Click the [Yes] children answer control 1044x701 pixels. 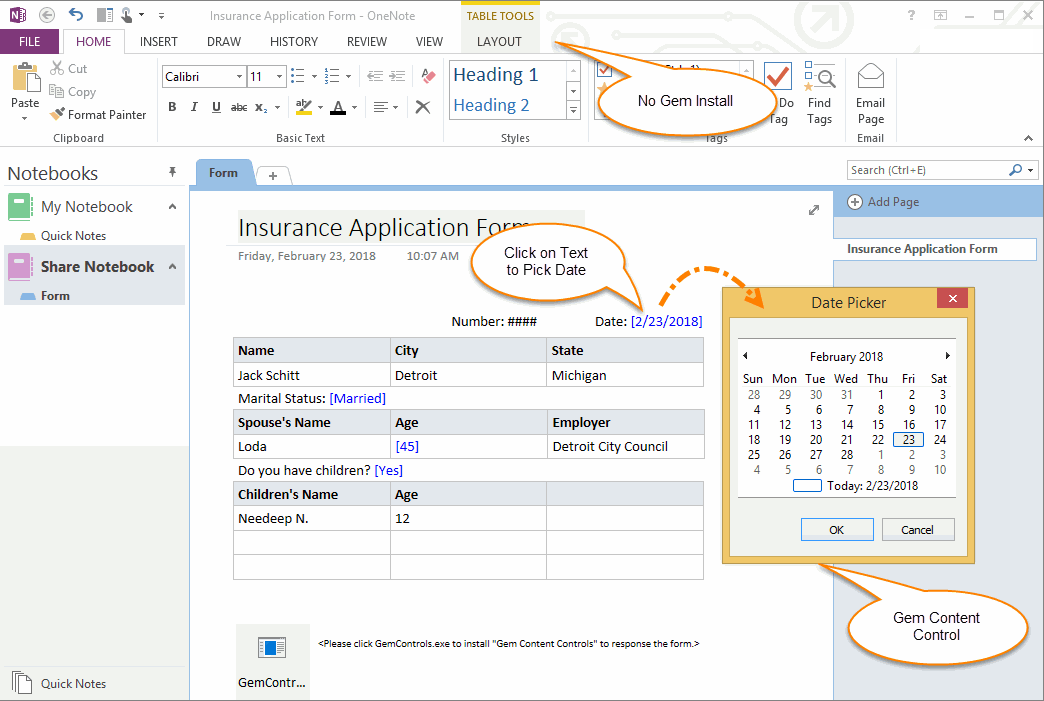click(x=389, y=471)
